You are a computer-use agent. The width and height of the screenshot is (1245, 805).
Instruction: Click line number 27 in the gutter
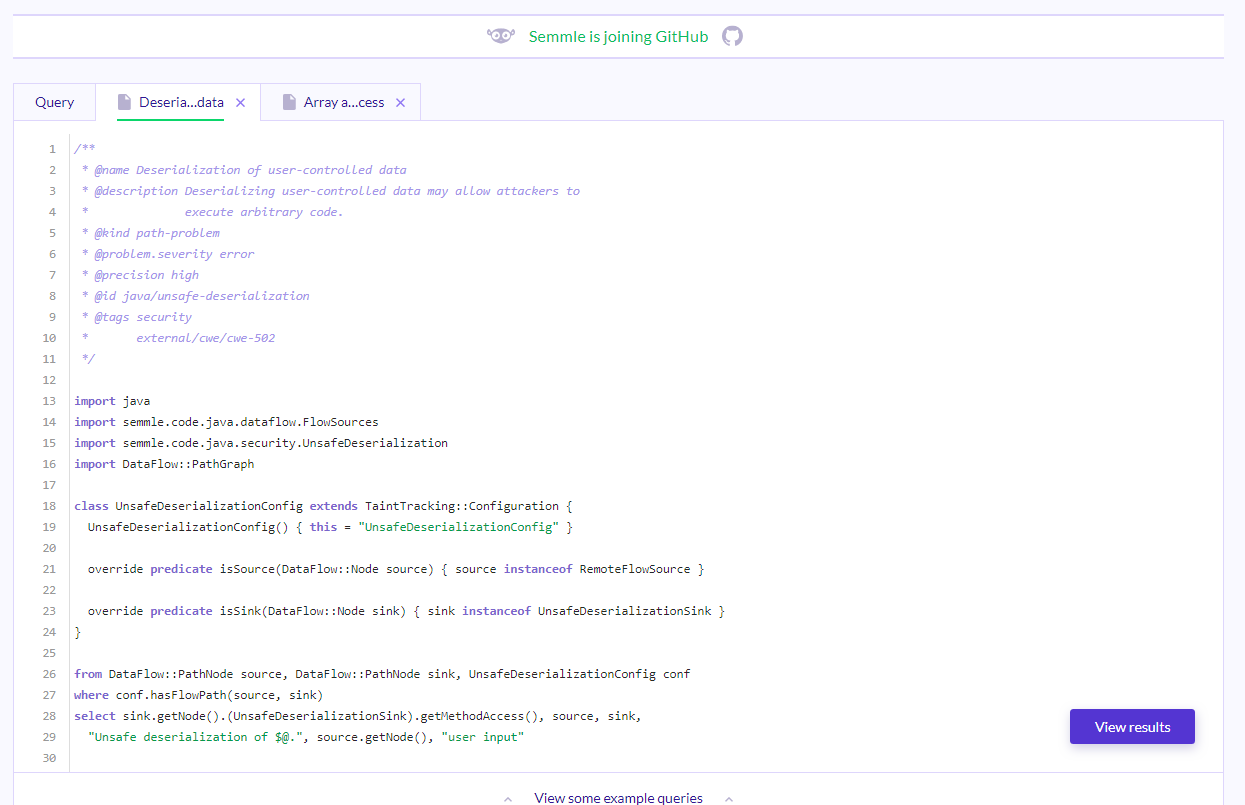coord(48,694)
